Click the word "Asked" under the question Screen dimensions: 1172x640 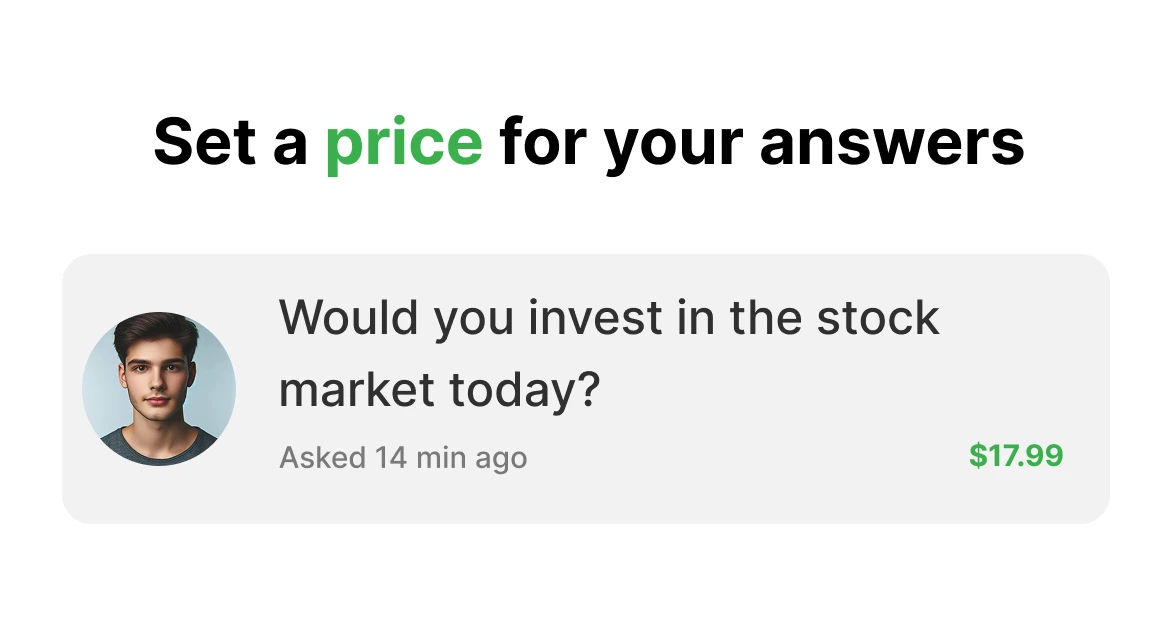[322, 458]
